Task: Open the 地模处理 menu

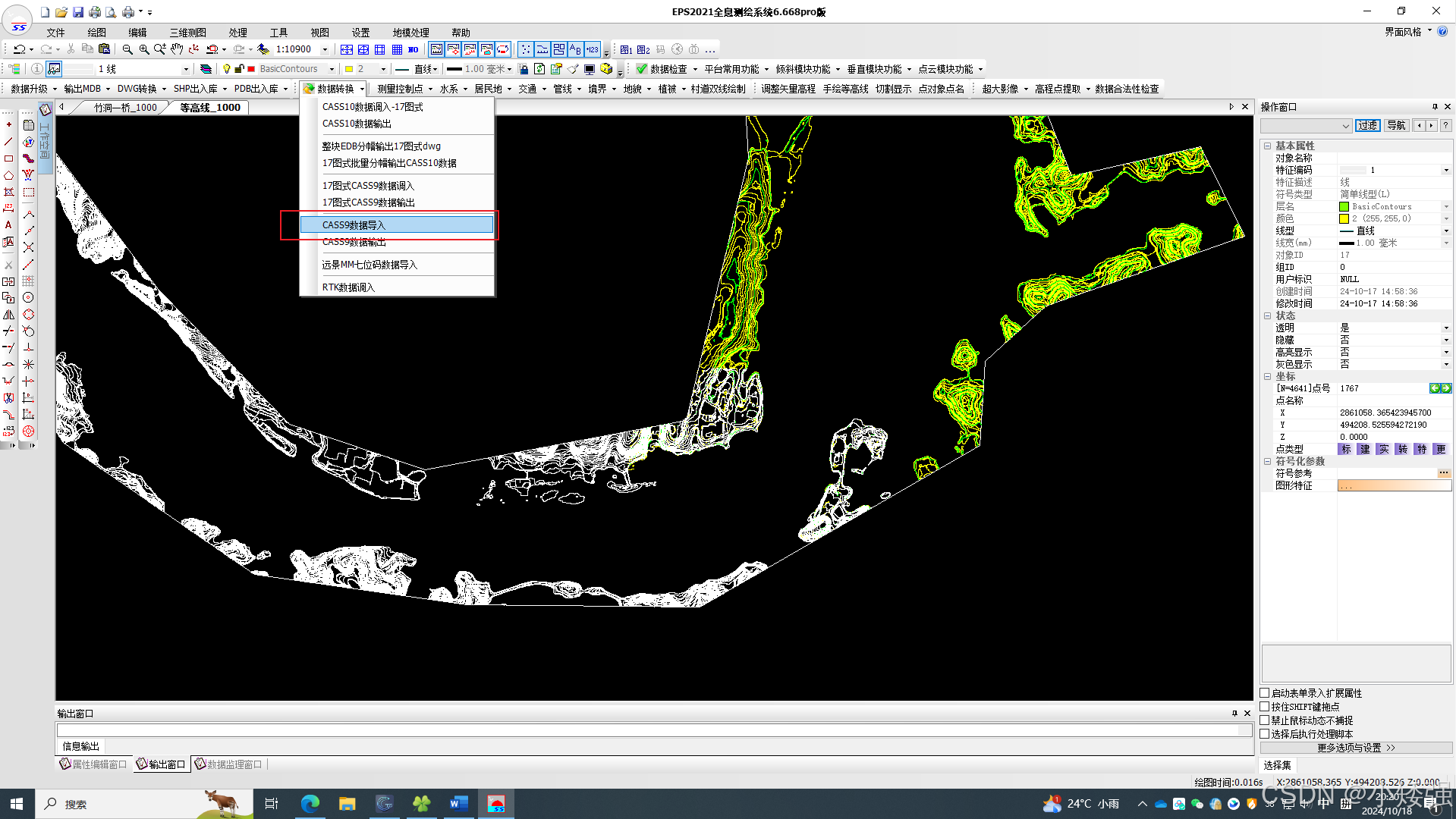Action: pyautogui.click(x=410, y=33)
